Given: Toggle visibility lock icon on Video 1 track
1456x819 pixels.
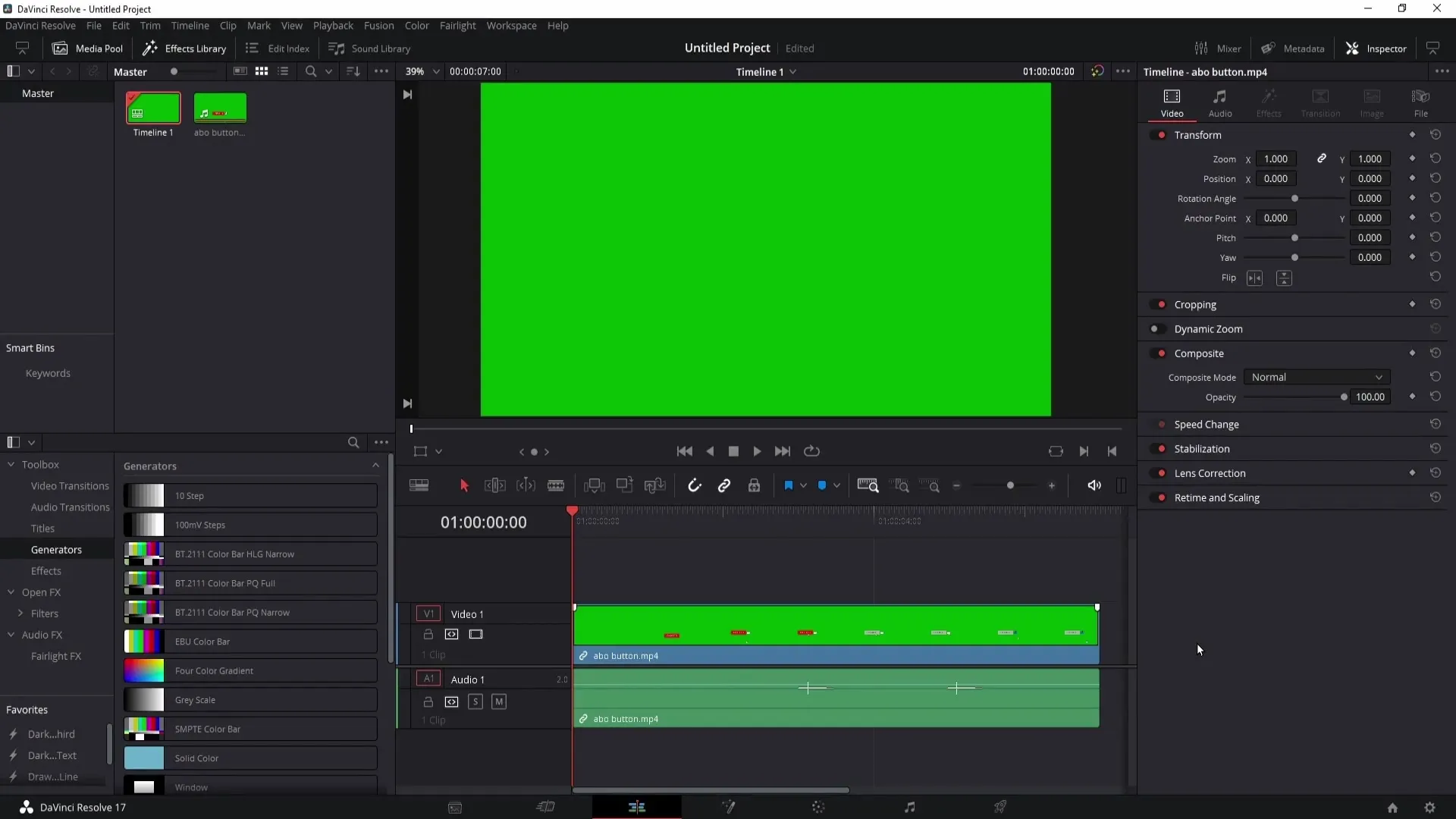Looking at the screenshot, I should click(428, 634).
